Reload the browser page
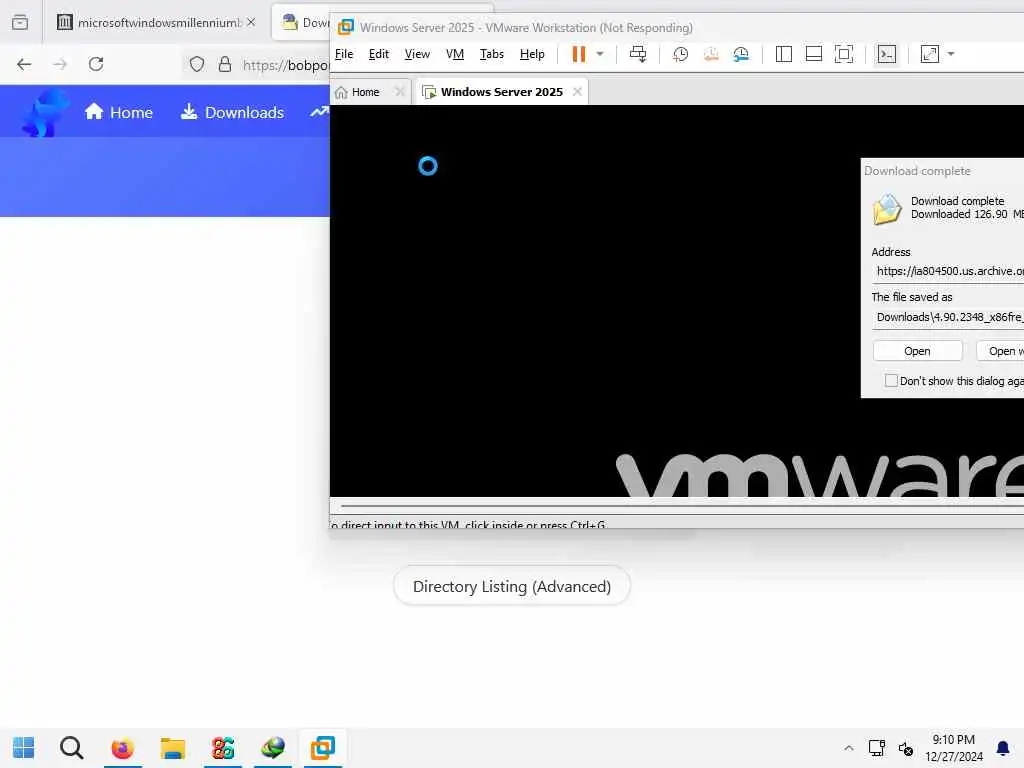This screenshot has width=1024, height=768. (96, 64)
